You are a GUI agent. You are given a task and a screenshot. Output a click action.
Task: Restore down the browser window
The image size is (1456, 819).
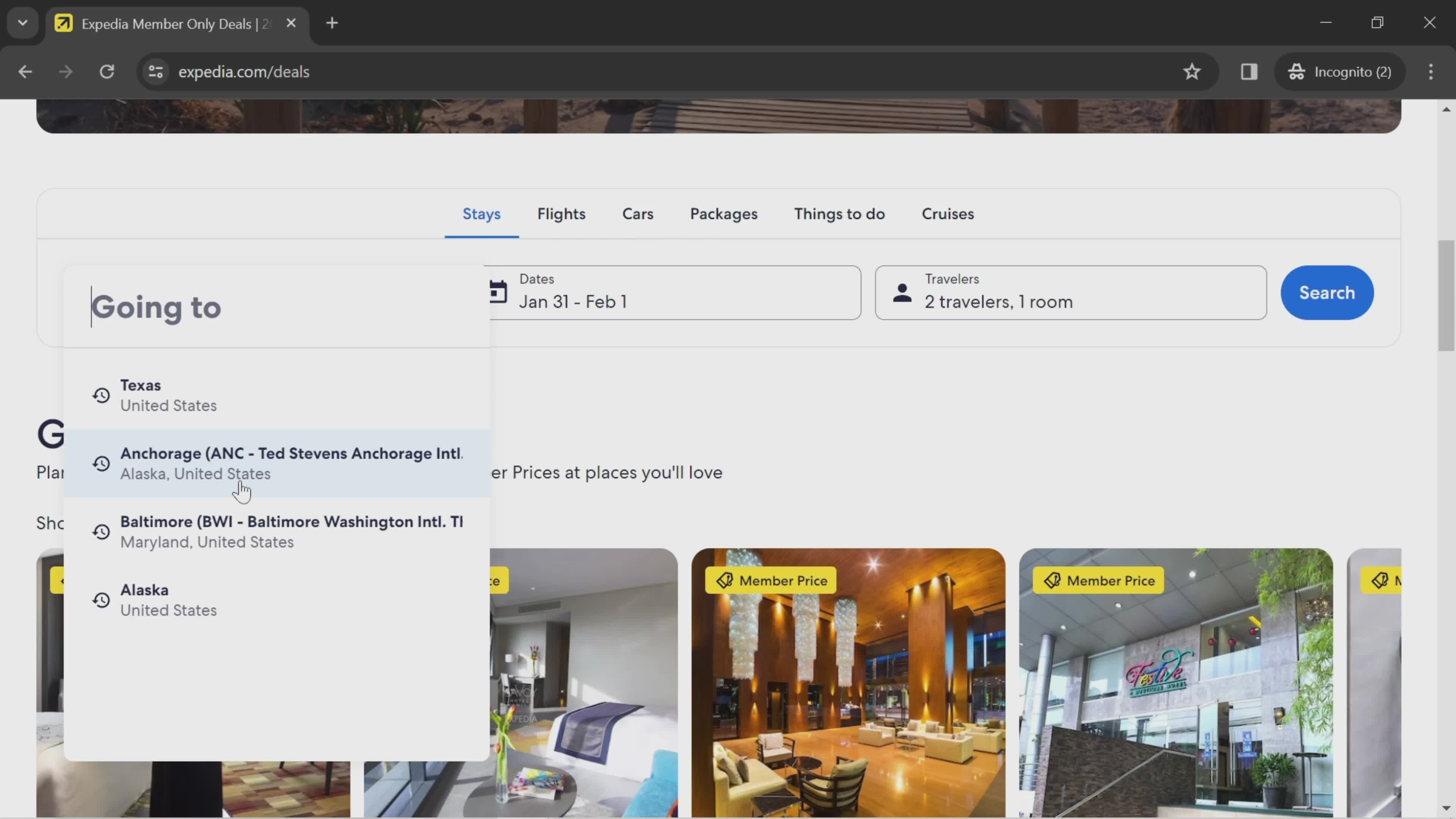(1378, 23)
